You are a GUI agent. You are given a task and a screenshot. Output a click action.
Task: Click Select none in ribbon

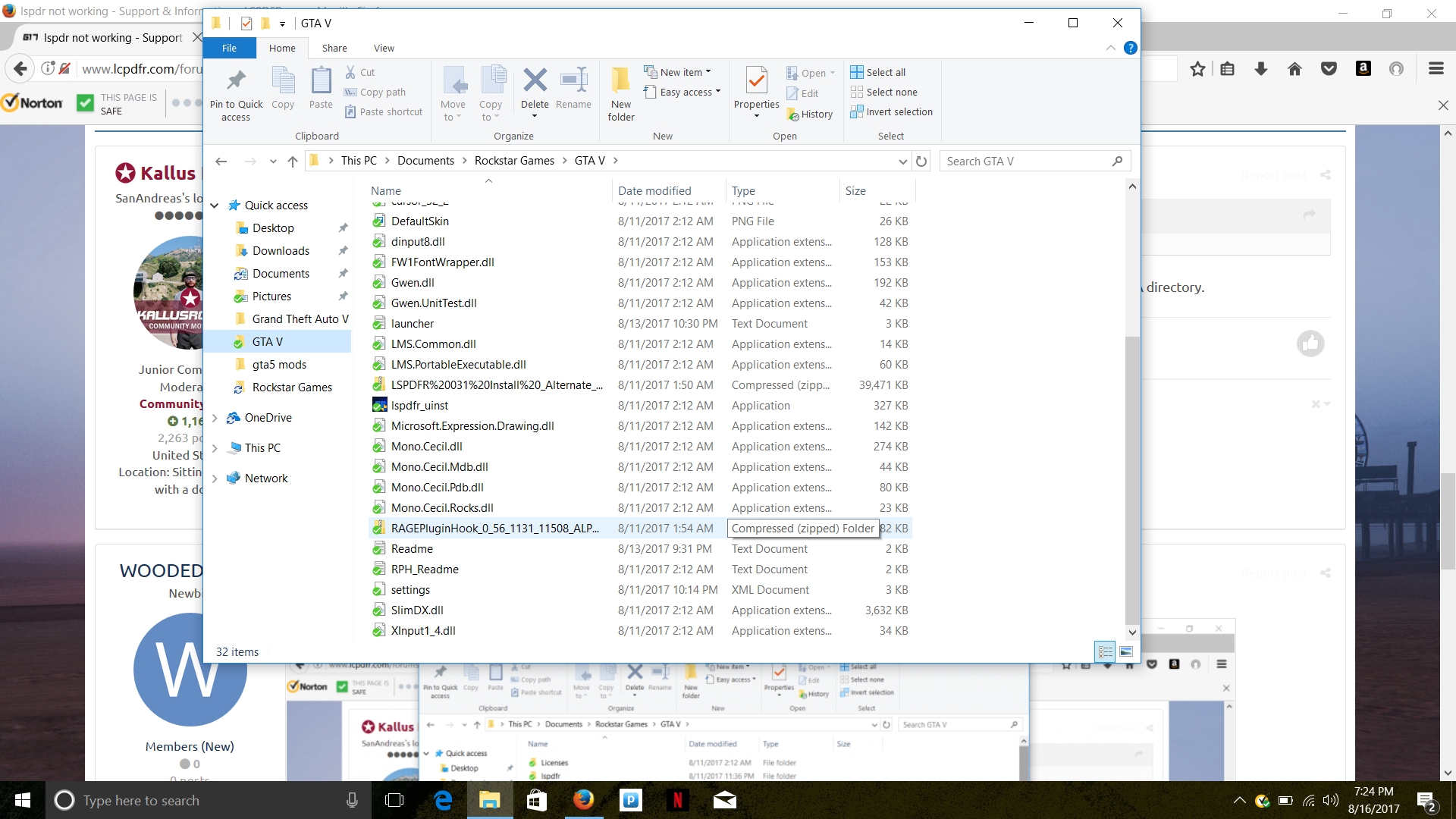point(883,92)
